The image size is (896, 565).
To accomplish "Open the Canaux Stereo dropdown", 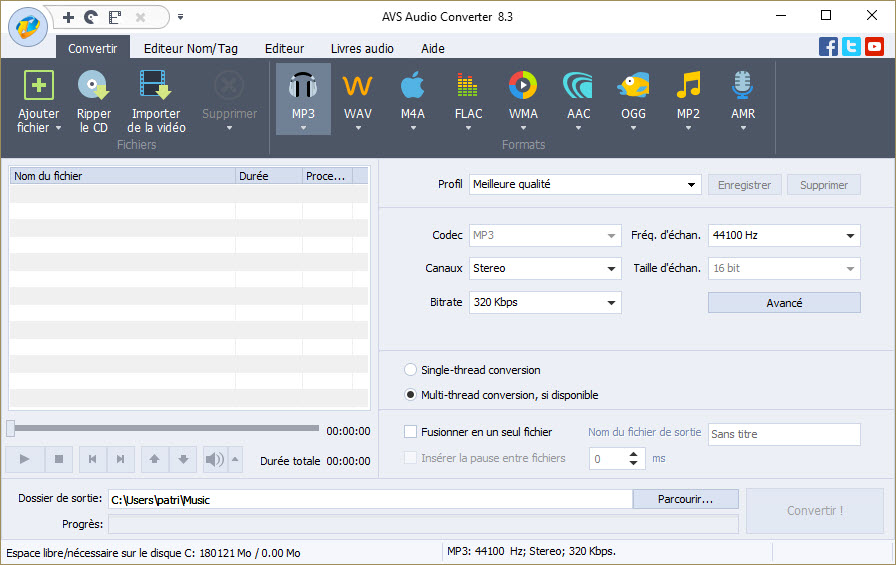I will 612,269.
